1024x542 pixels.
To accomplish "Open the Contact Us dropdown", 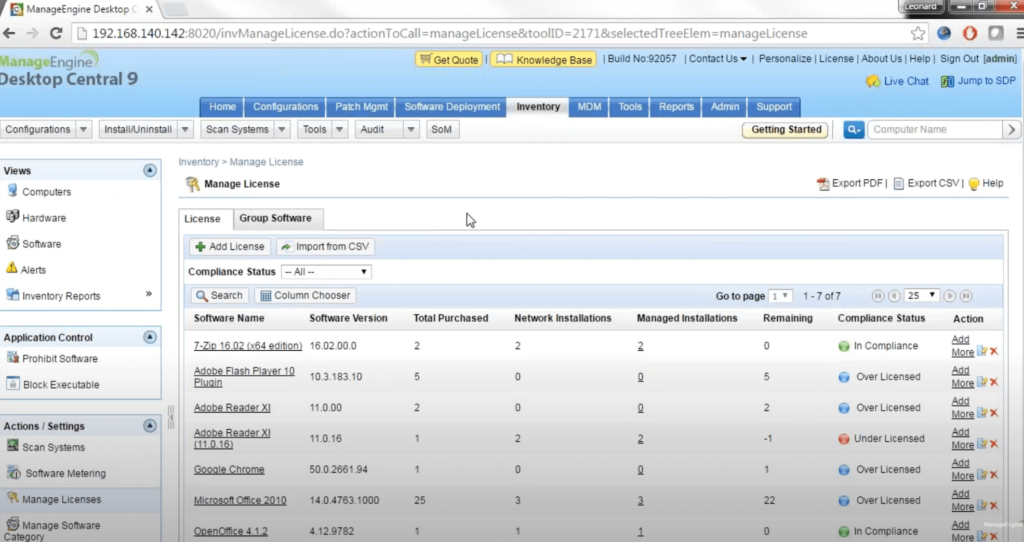I will 718,59.
